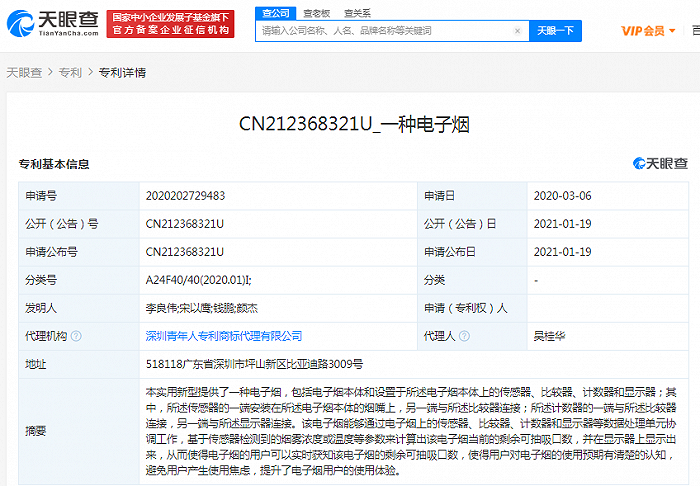The image size is (700, 486).
Task: Click the 代理人 label text
Action: pyautogui.click(x=439, y=336)
